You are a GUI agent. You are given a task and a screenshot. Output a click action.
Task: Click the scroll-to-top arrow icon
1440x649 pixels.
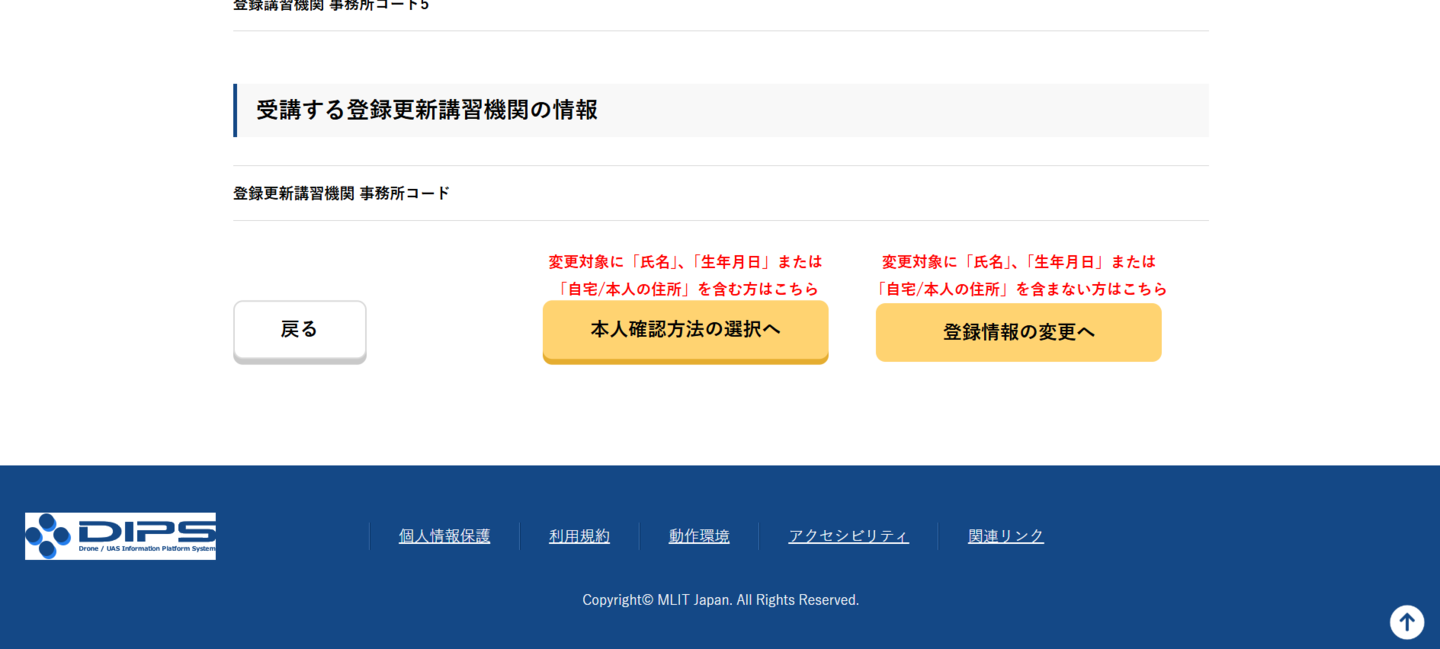[1406, 622]
